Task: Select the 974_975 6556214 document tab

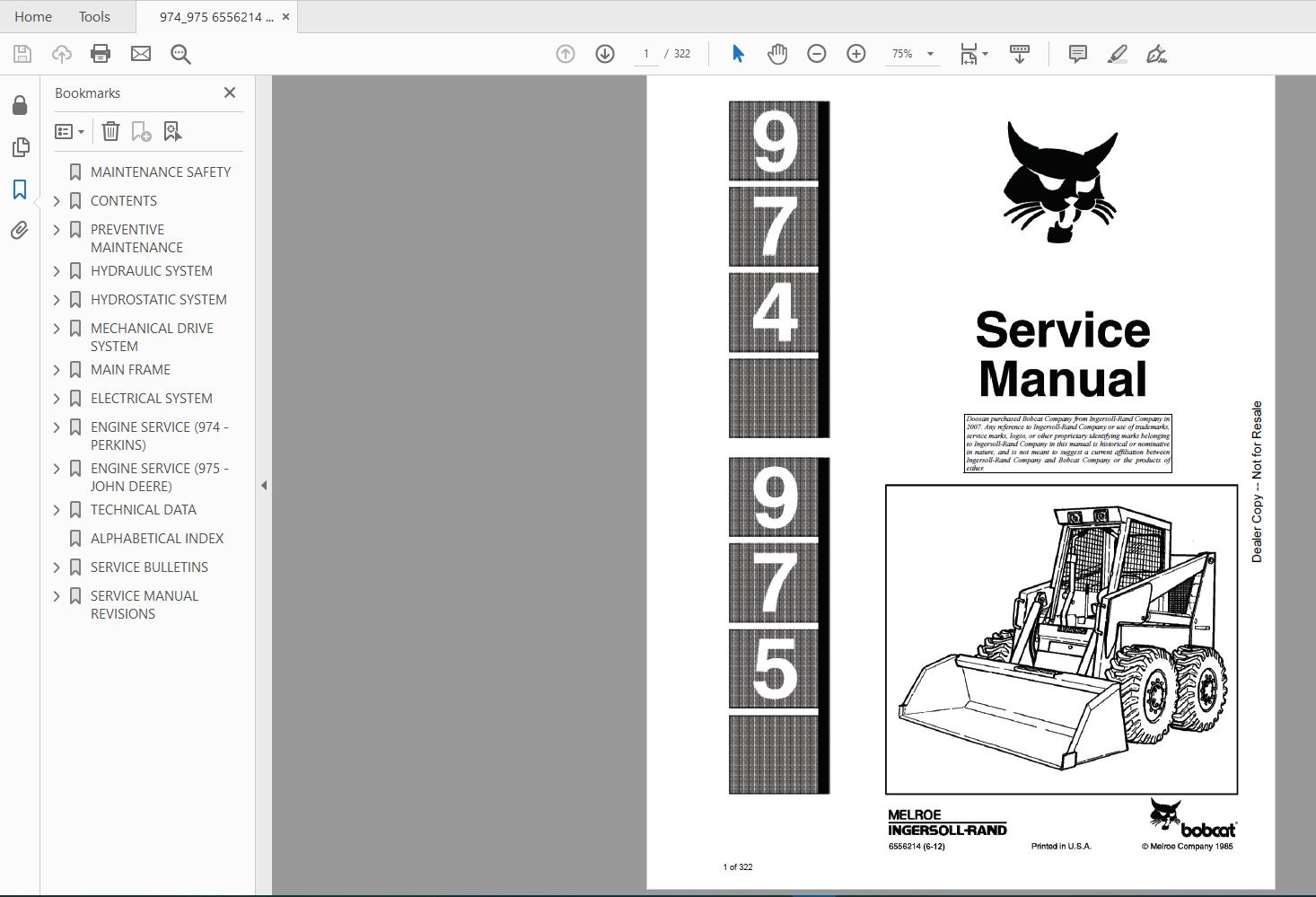Action: click(216, 16)
